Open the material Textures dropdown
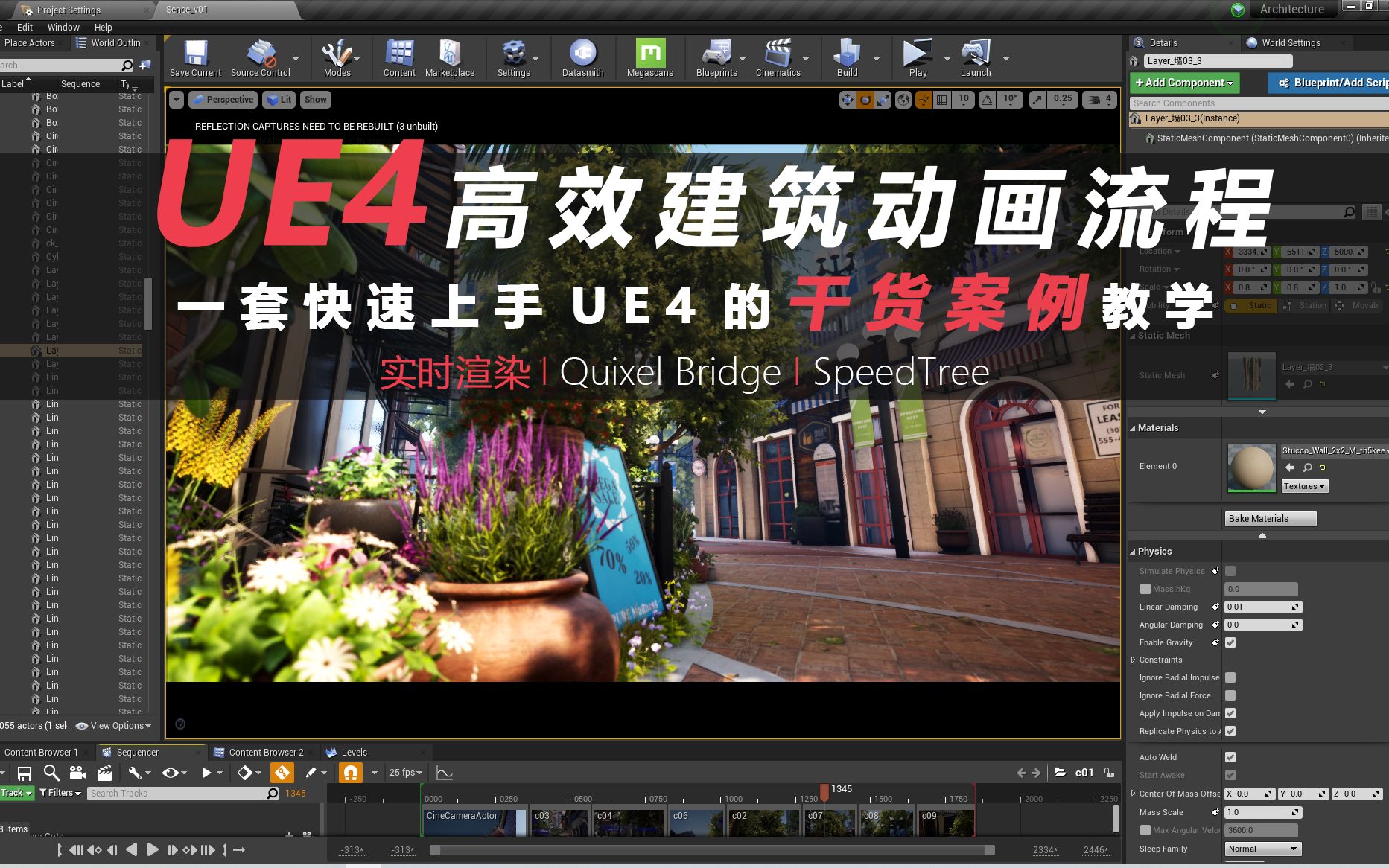The width and height of the screenshot is (1389, 868). [1304, 486]
